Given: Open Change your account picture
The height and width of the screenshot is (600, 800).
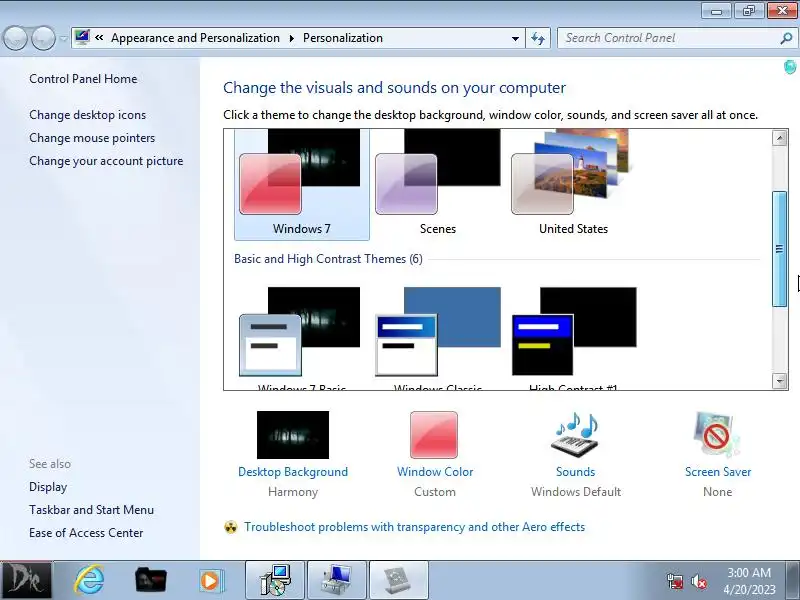Looking at the screenshot, I should coord(106,161).
